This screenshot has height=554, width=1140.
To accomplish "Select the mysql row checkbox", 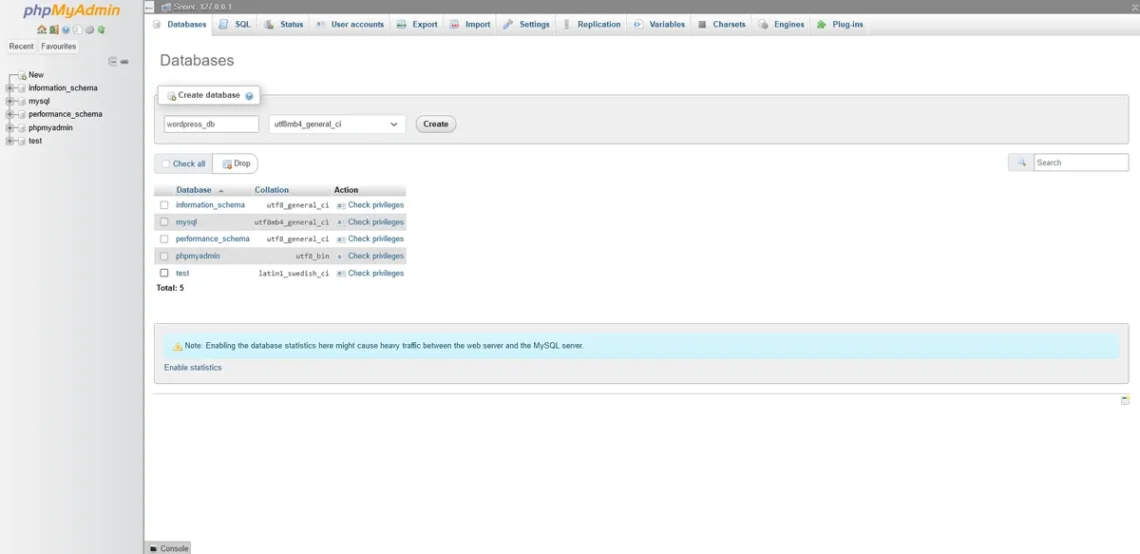I will pyautogui.click(x=164, y=222).
